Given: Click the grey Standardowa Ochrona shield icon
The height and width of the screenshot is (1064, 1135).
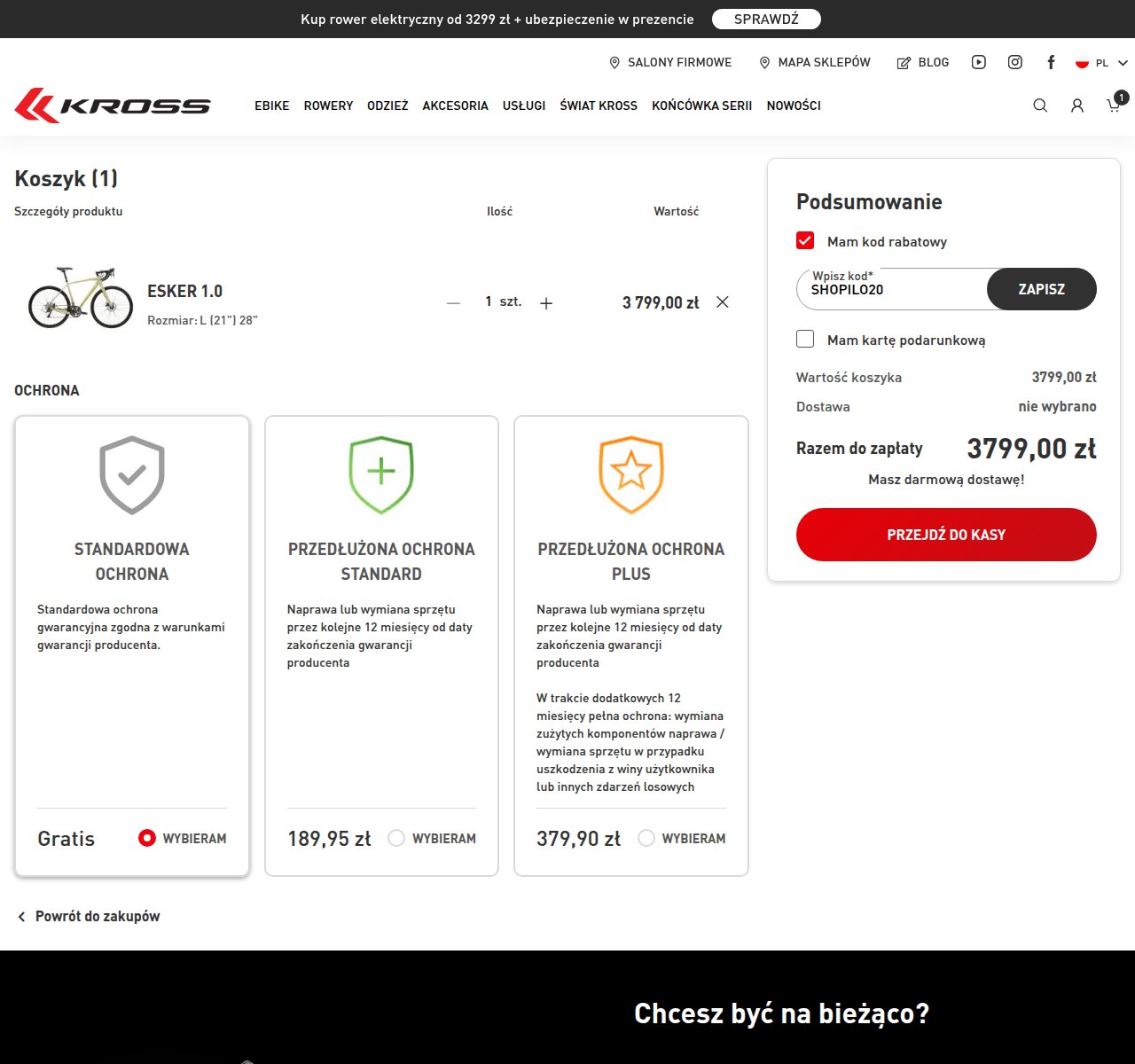Looking at the screenshot, I should pyautogui.click(x=132, y=475).
